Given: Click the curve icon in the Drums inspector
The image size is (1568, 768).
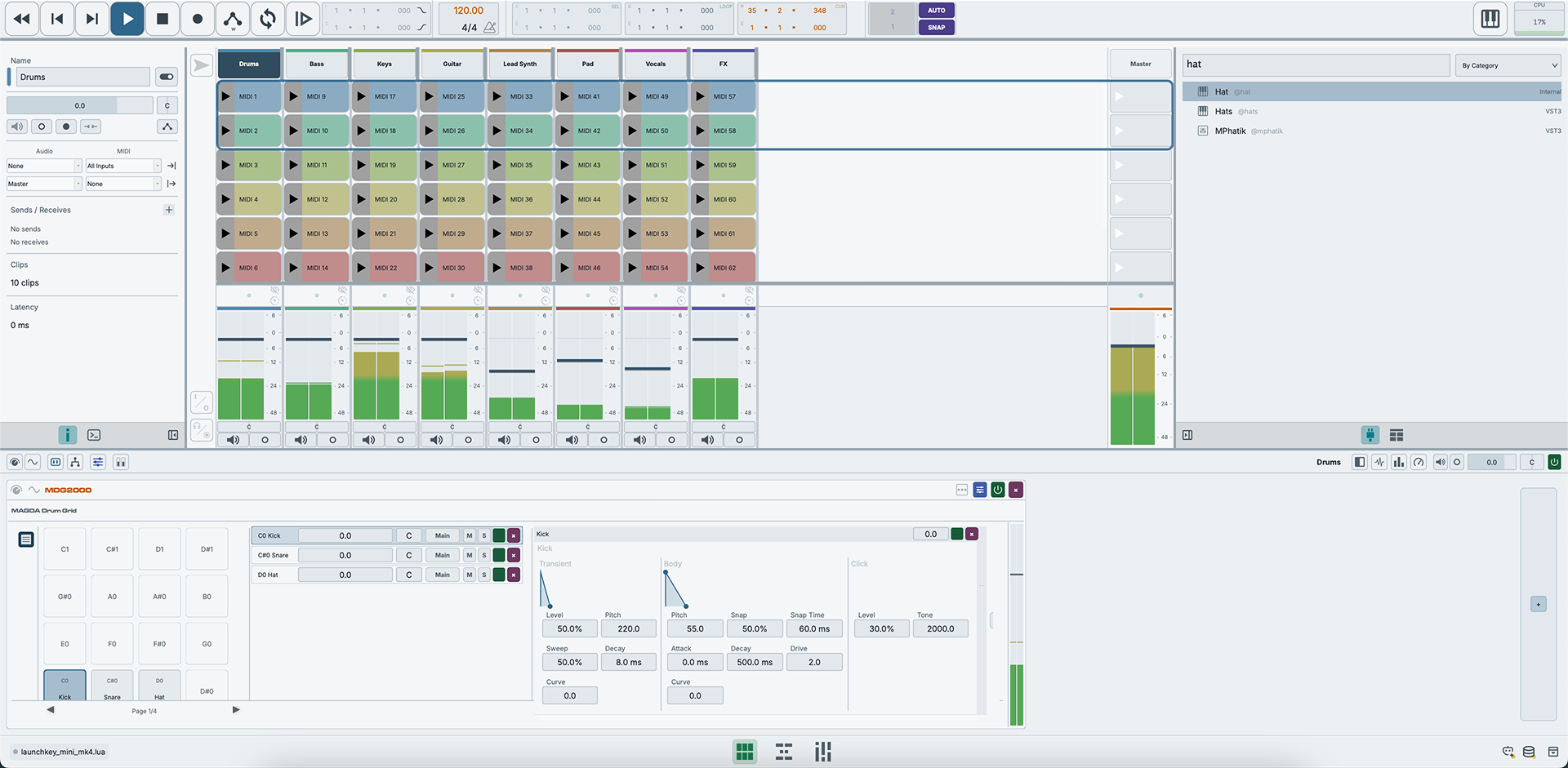Looking at the screenshot, I should [x=167, y=127].
